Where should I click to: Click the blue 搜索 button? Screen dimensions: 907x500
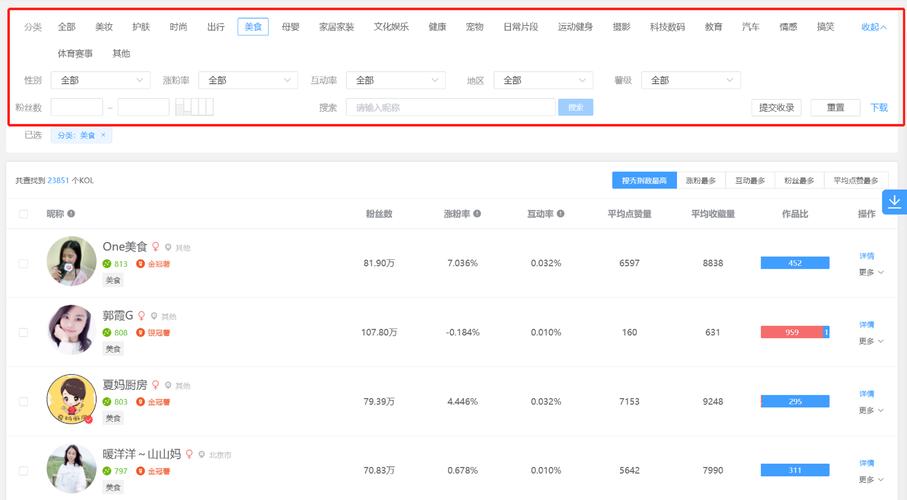tap(576, 107)
